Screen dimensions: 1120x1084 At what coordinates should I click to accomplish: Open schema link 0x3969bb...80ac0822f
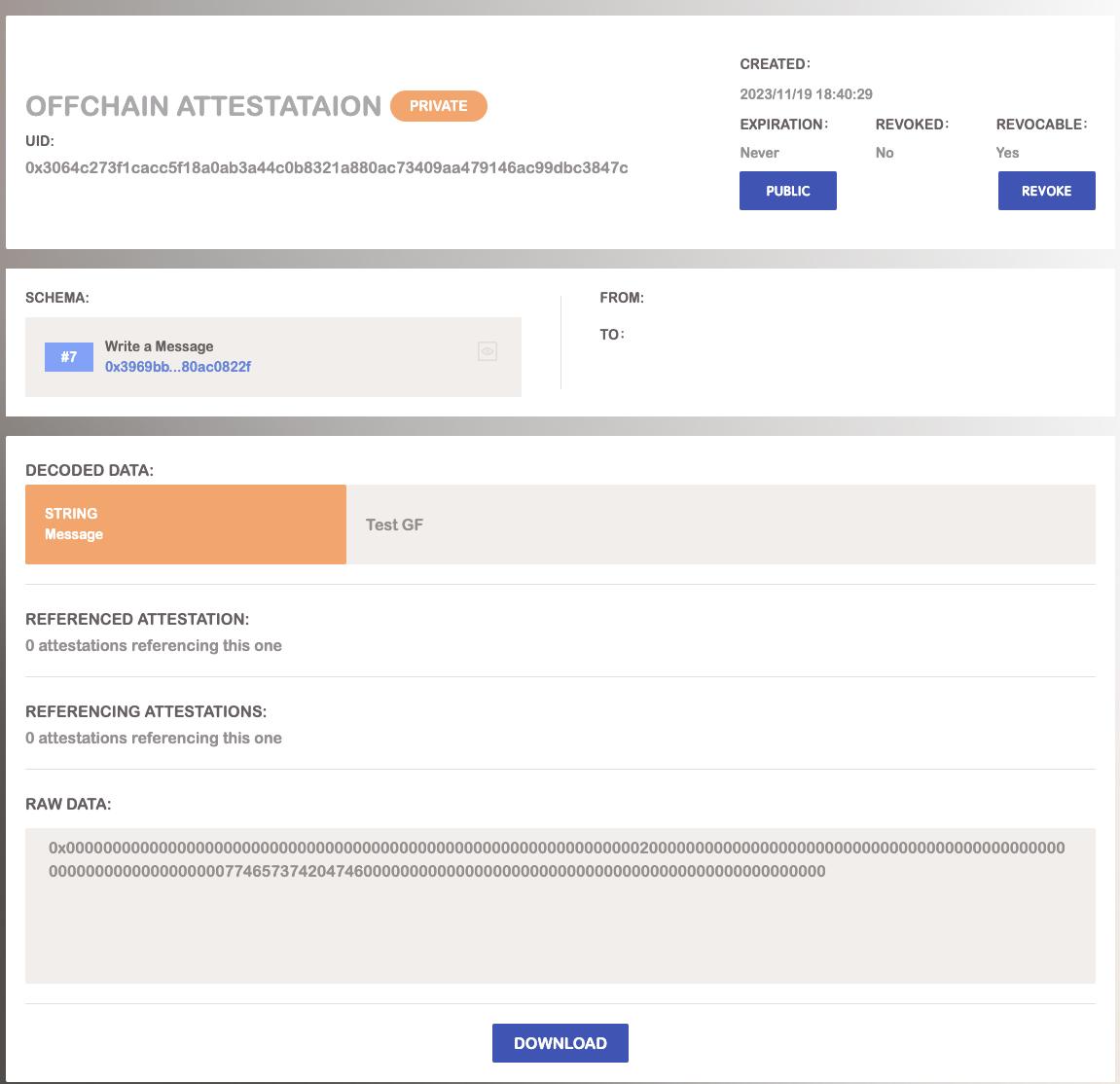[178, 367]
